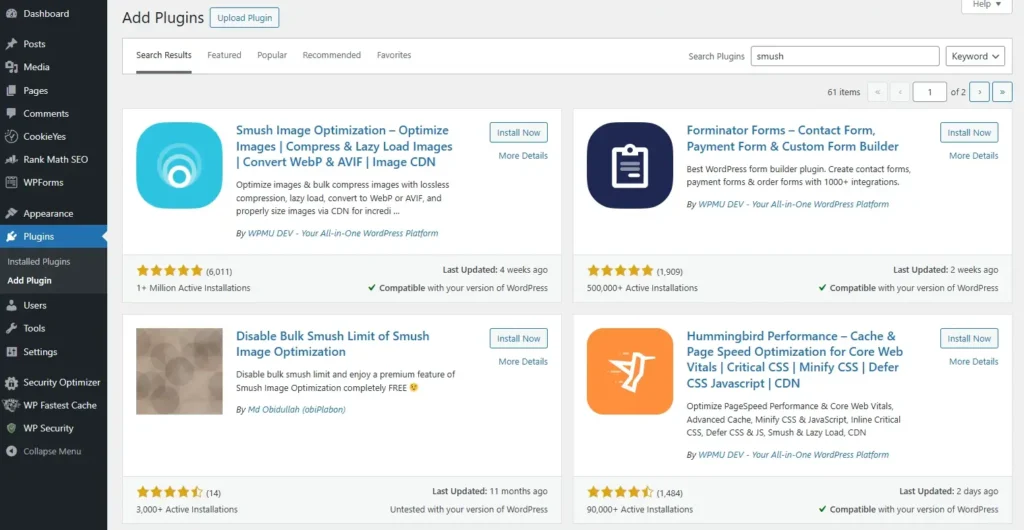
Task: Click the Posts pushpin icon
Action: point(11,44)
